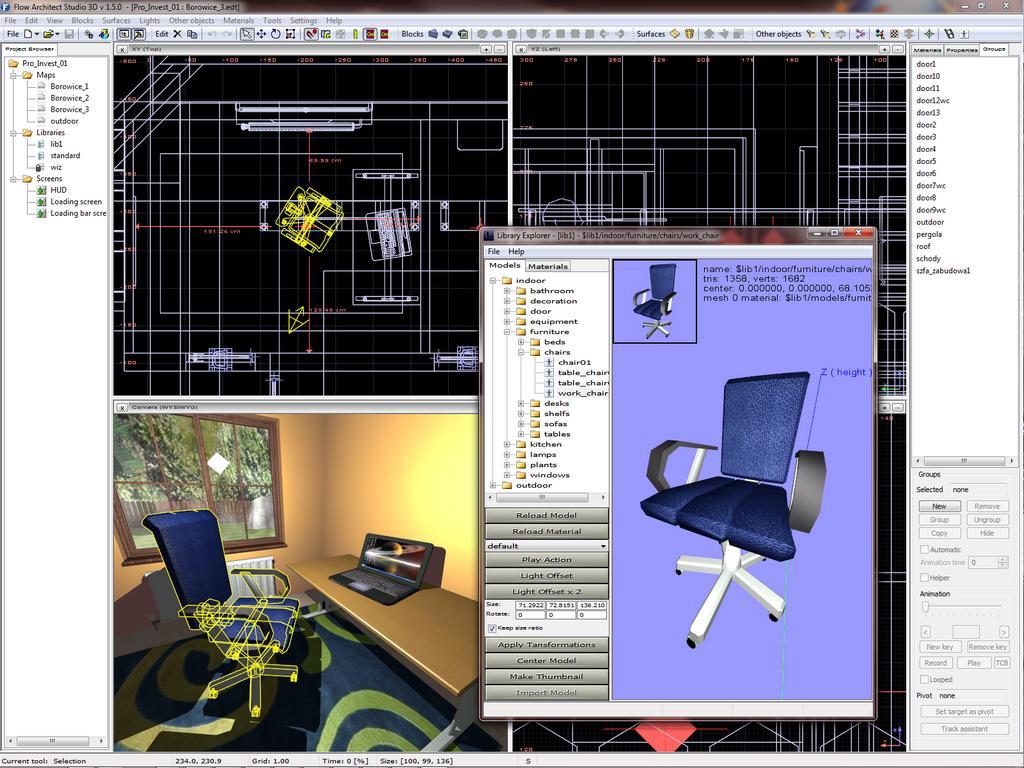This screenshot has height=768, width=1024.
Task: Select work_chair in chairs folder
Action: point(583,393)
